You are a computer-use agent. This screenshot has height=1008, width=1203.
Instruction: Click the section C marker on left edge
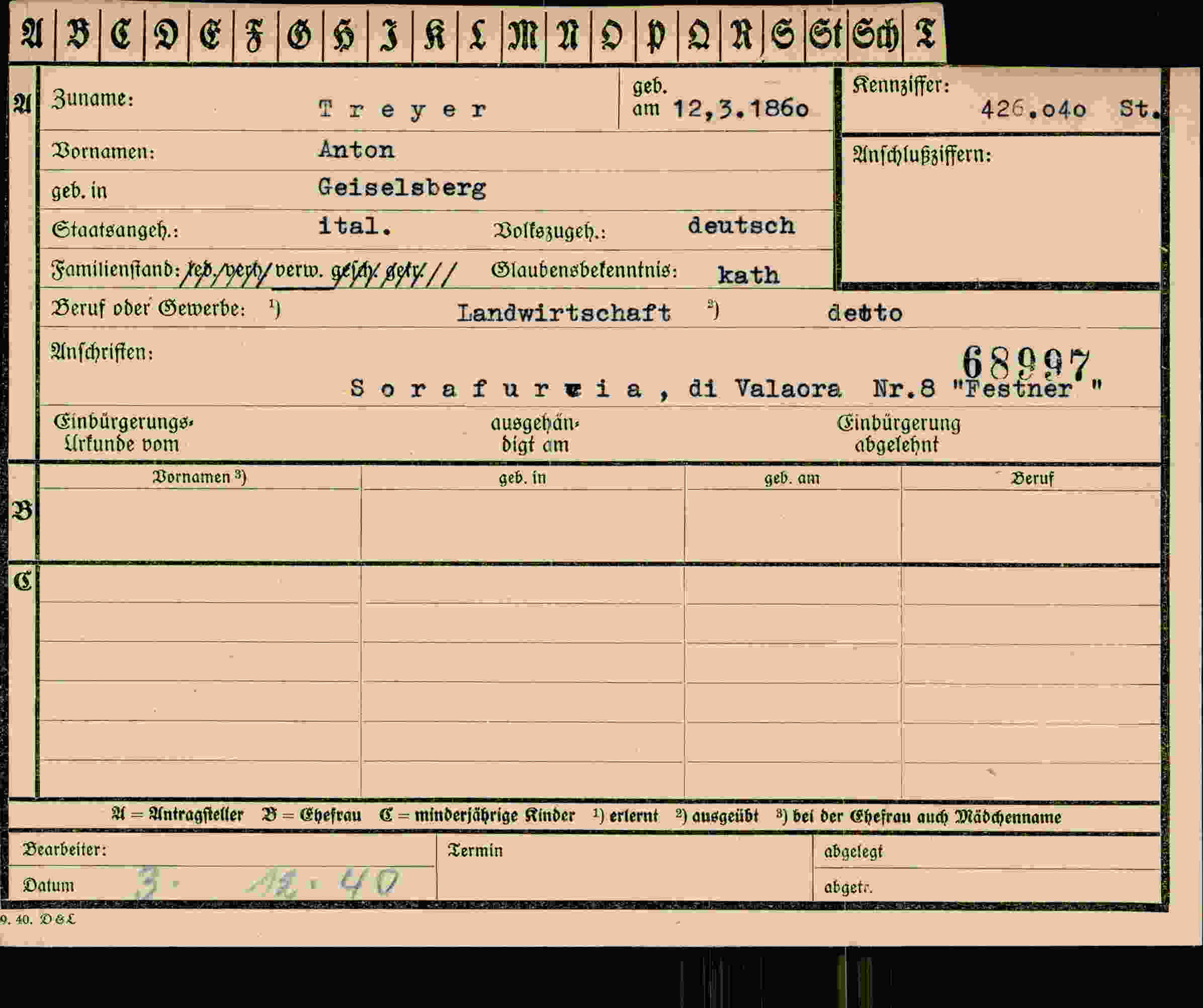[x=22, y=581]
